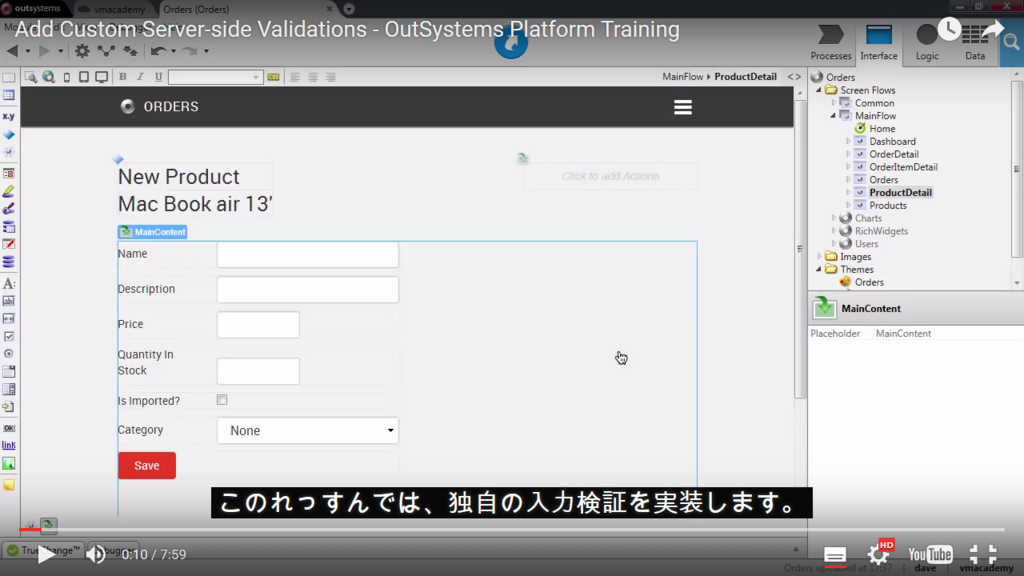Collapse the Themes folder
Screen dimensions: 1024x576
coord(819,270)
